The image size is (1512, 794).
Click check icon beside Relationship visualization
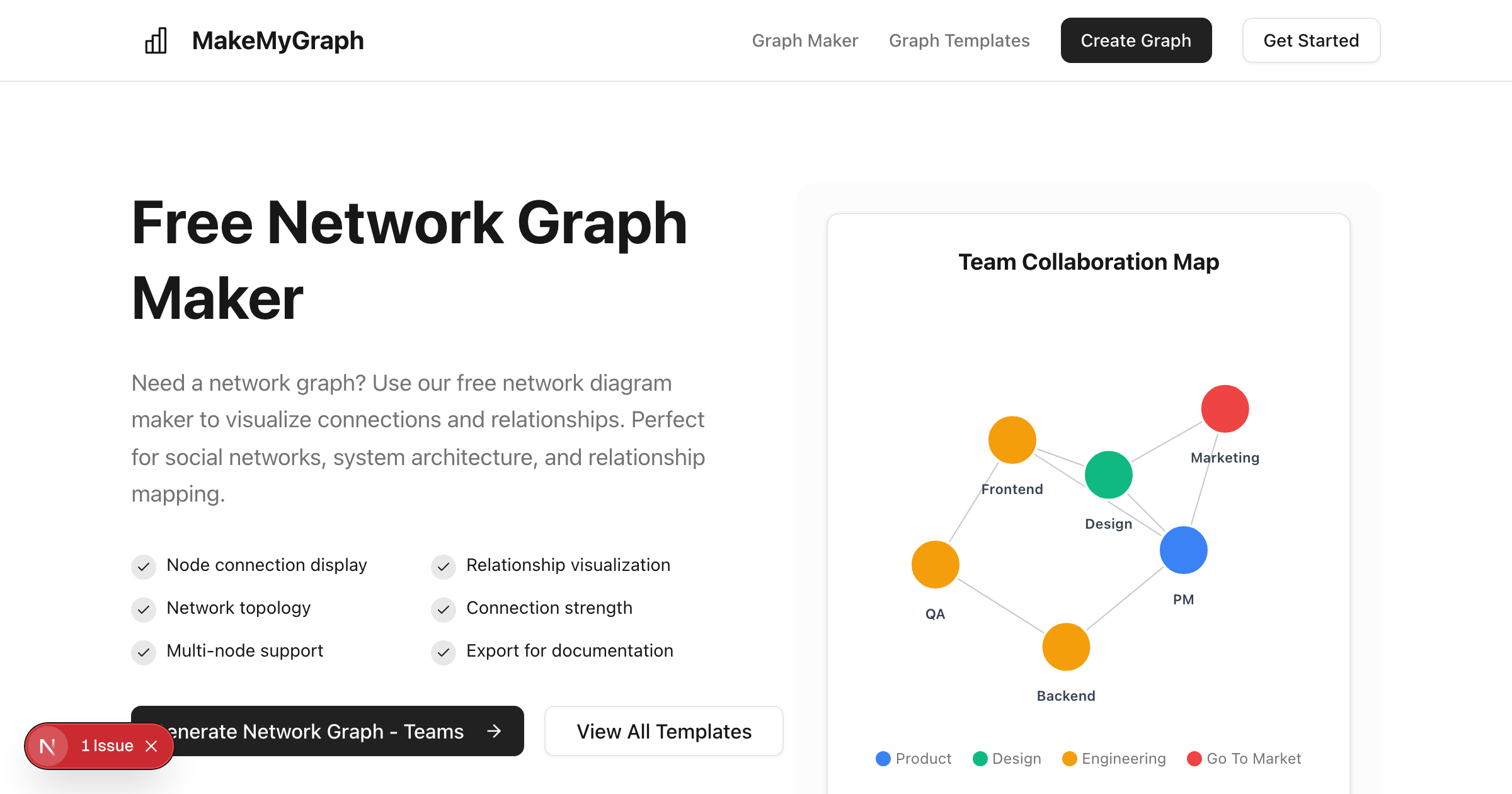pos(444,567)
